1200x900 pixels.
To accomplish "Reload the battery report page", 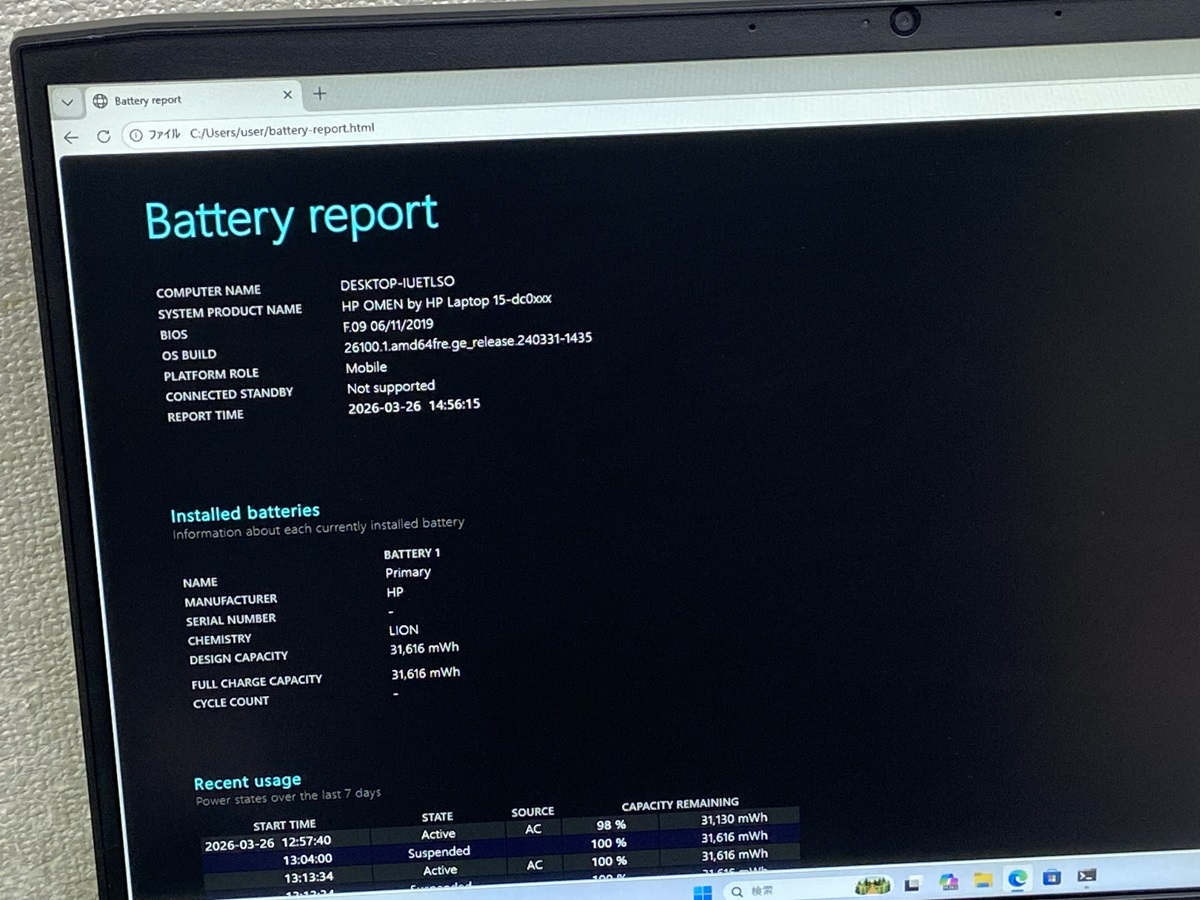I will coord(103,137).
